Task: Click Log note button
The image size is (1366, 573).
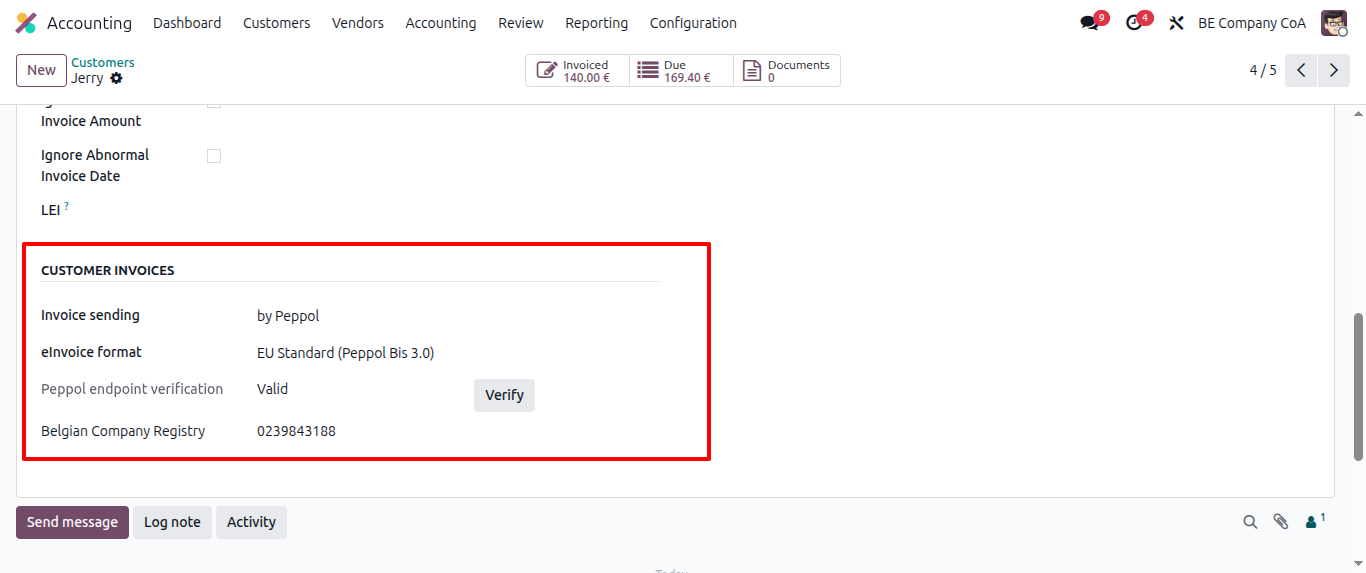Action: click(x=172, y=522)
